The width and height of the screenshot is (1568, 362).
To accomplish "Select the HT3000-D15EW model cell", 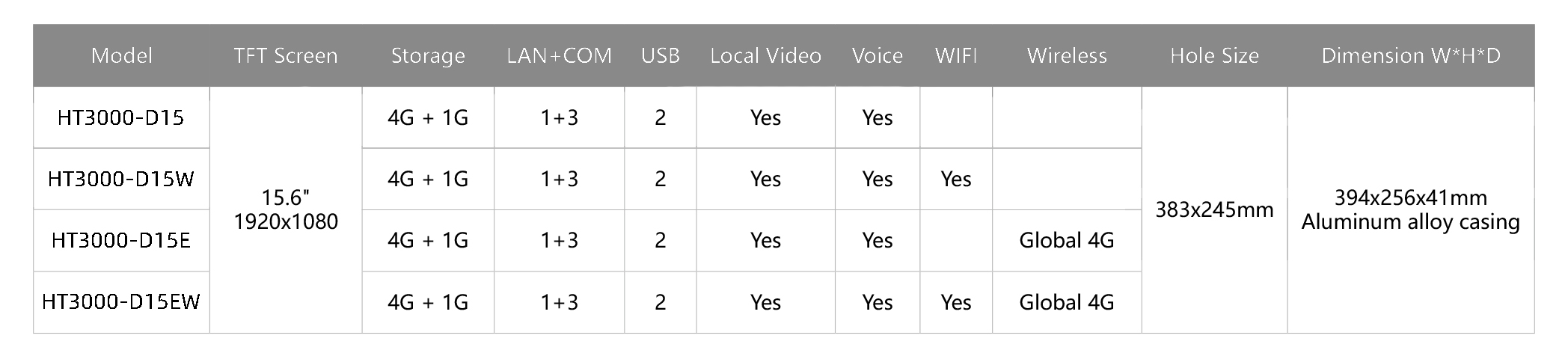I will pos(121,302).
